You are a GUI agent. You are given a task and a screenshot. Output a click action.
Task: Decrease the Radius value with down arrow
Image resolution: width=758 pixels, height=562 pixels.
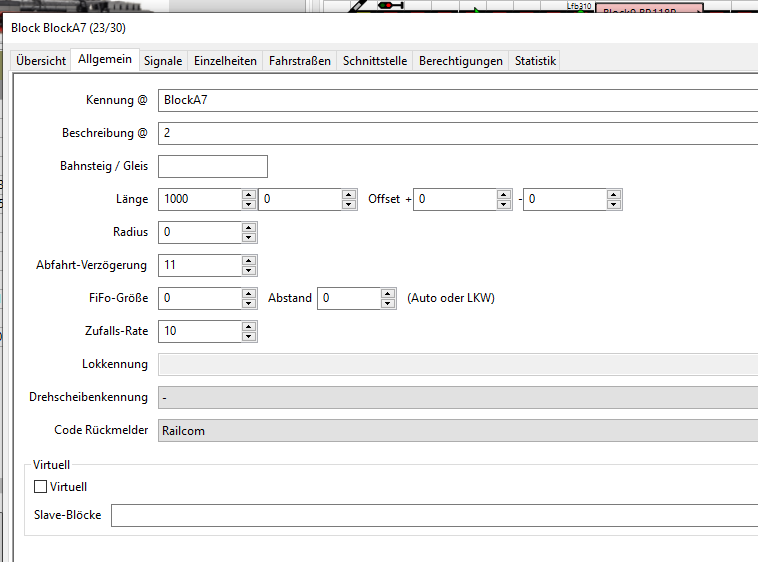[249, 238]
